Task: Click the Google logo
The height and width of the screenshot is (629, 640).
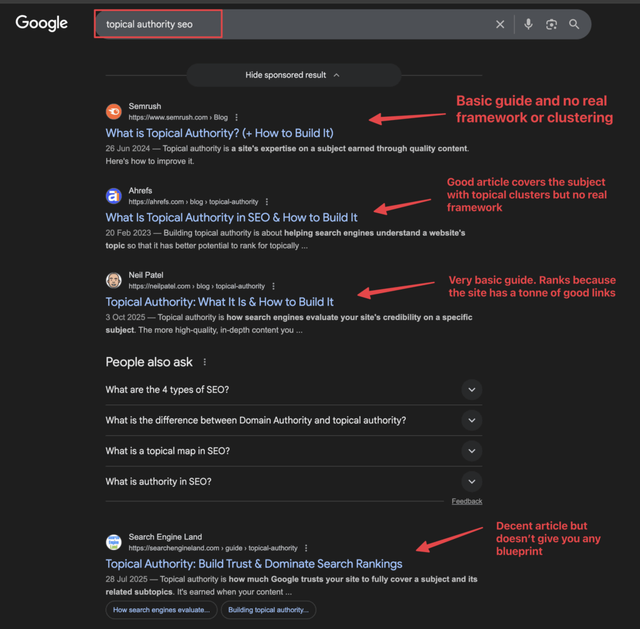Action: pyautogui.click(x=42, y=23)
